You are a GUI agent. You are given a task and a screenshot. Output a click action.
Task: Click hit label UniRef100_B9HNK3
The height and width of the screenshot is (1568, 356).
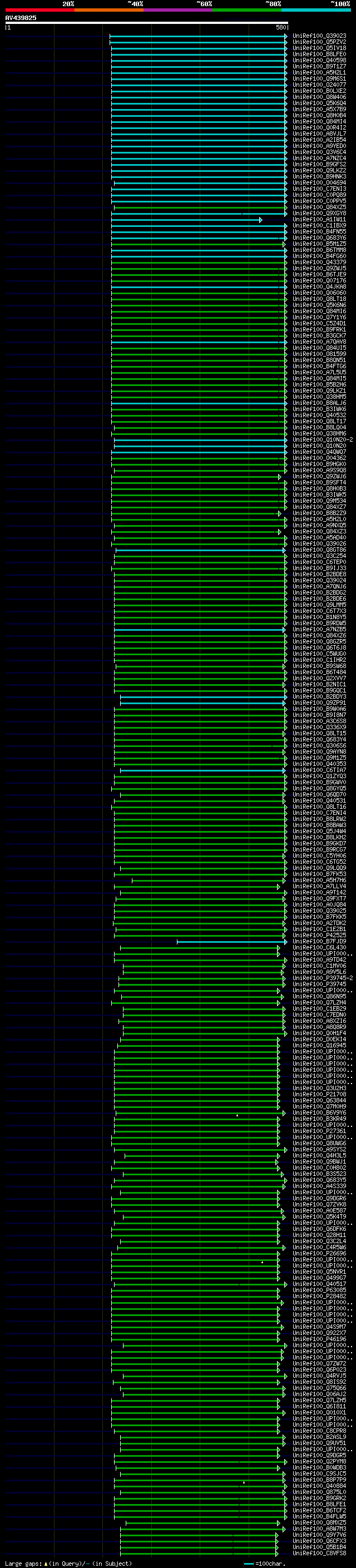click(319, 176)
